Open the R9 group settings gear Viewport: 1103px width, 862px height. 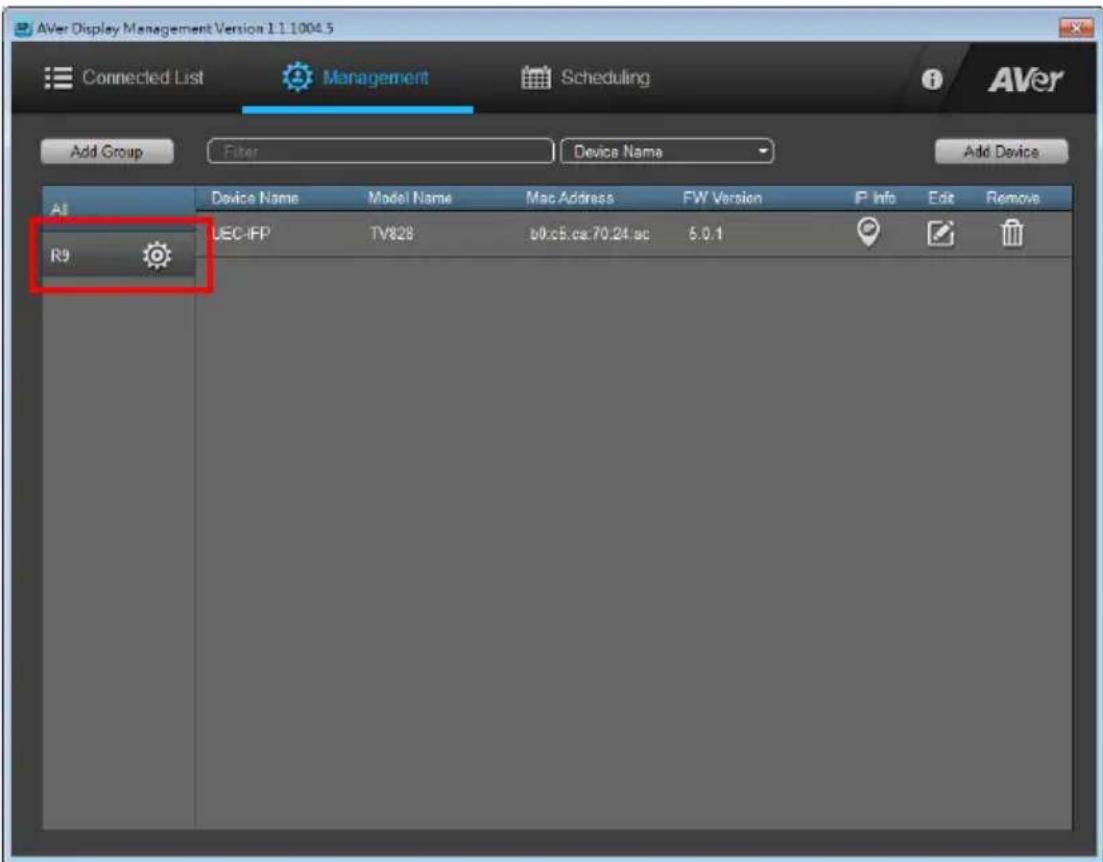[156, 255]
